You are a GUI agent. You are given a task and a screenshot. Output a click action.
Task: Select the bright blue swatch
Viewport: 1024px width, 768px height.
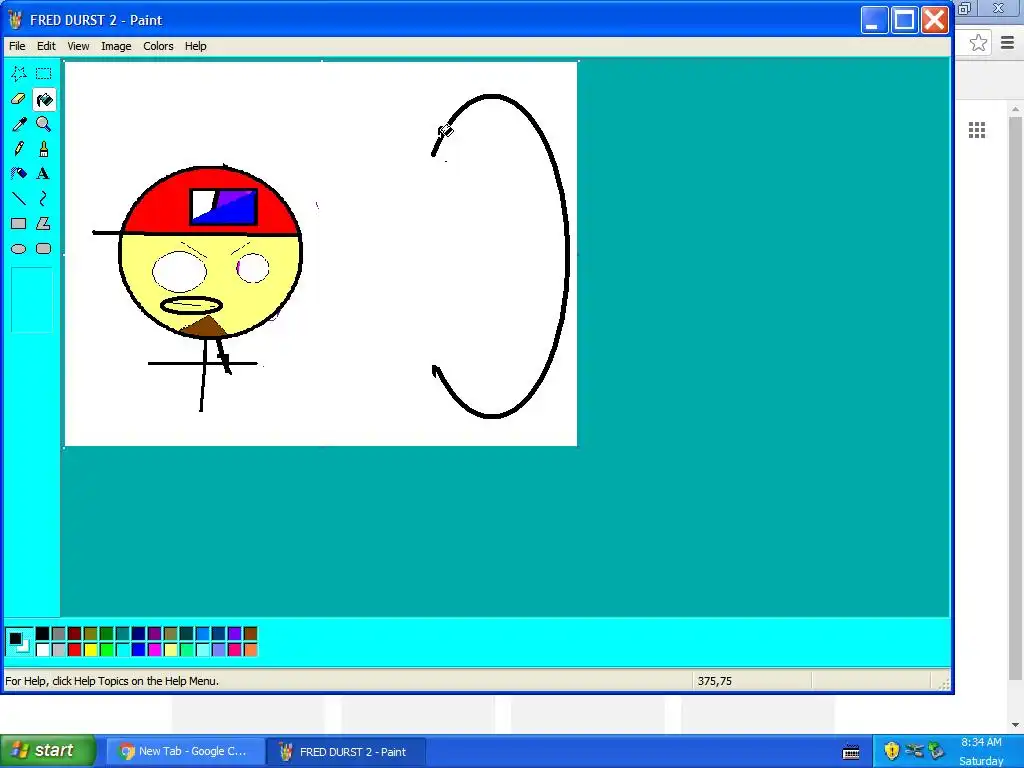click(138, 649)
